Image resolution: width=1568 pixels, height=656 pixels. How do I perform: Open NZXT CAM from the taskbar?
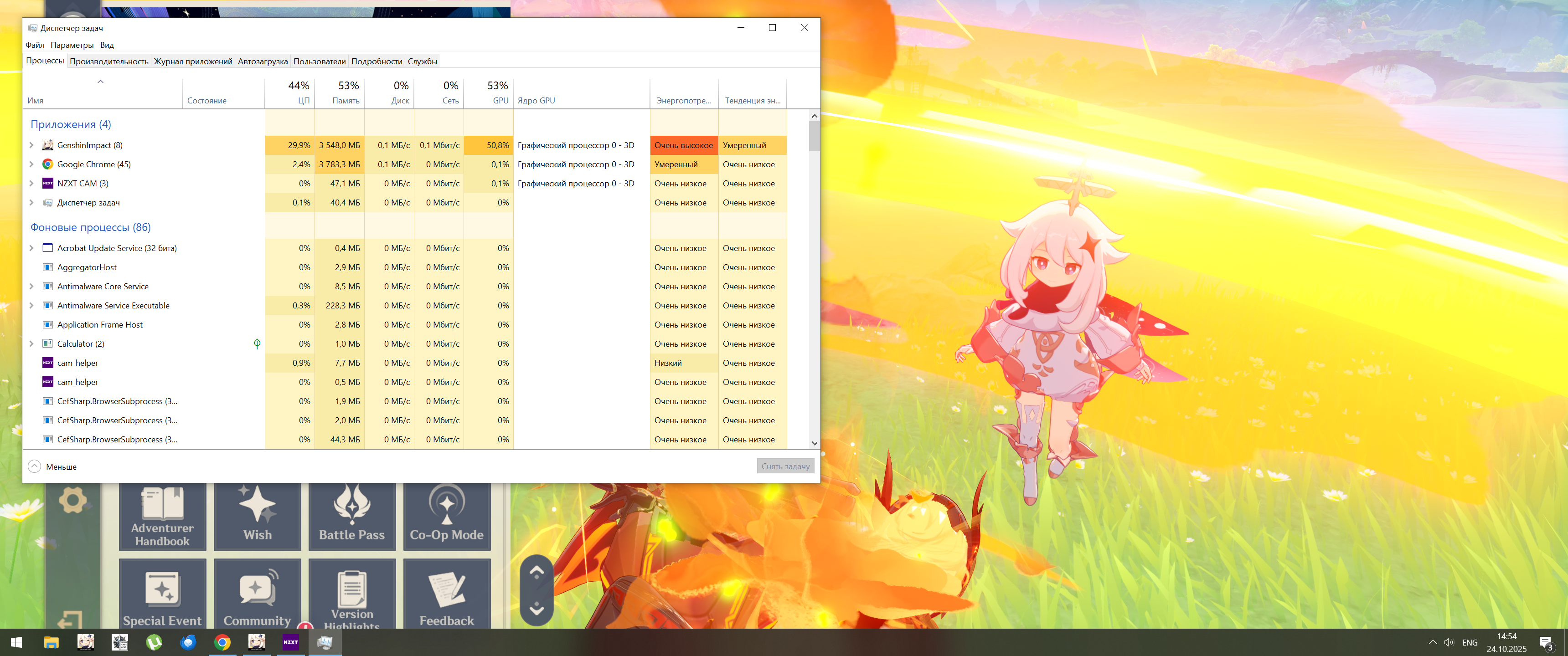coord(290,642)
